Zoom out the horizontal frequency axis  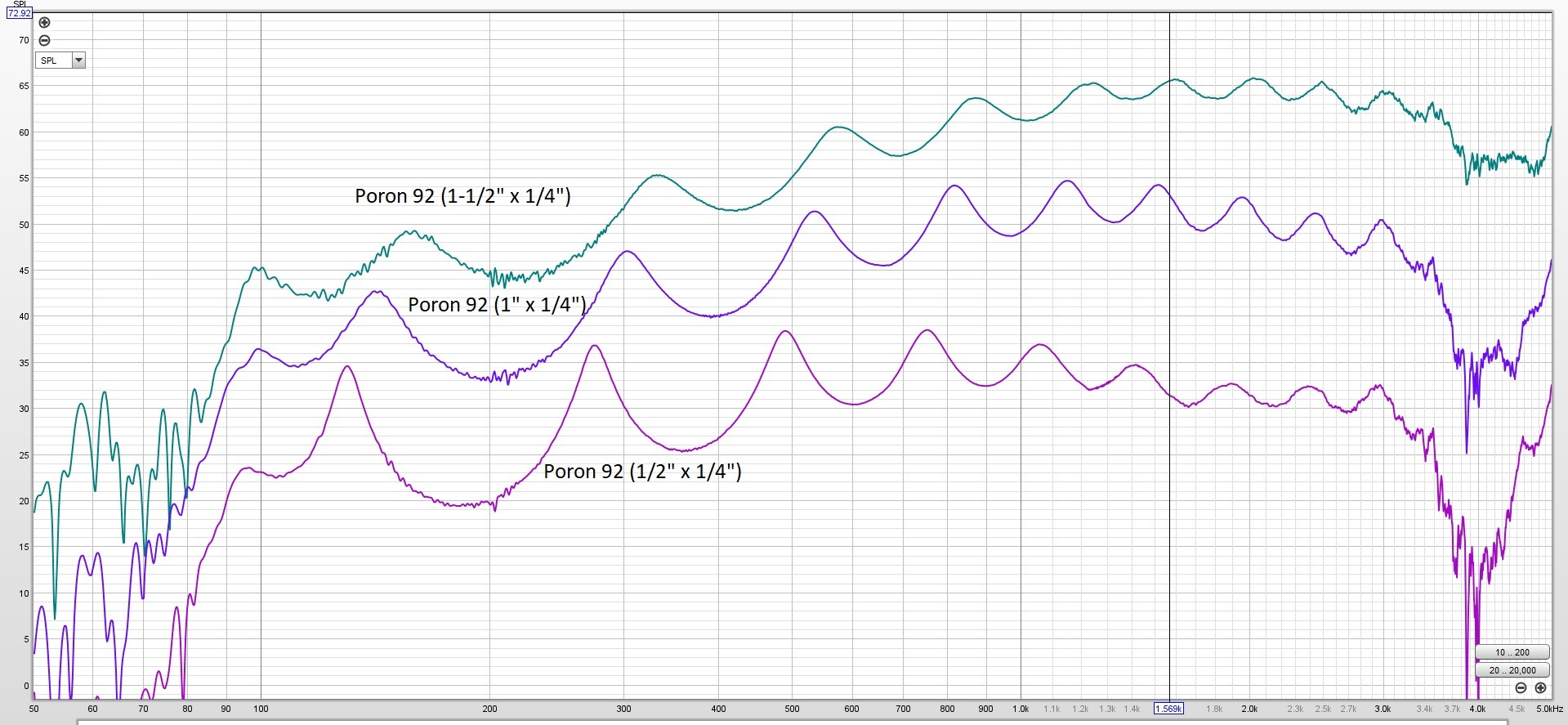pyautogui.click(x=1521, y=688)
